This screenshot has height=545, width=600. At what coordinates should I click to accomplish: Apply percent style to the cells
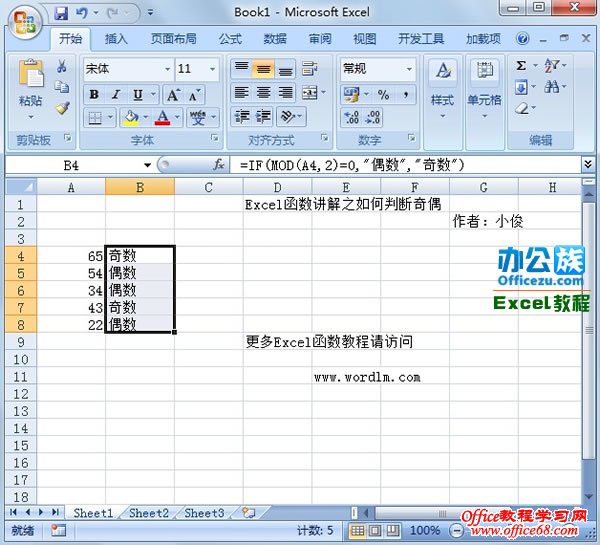click(x=383, y=95)
